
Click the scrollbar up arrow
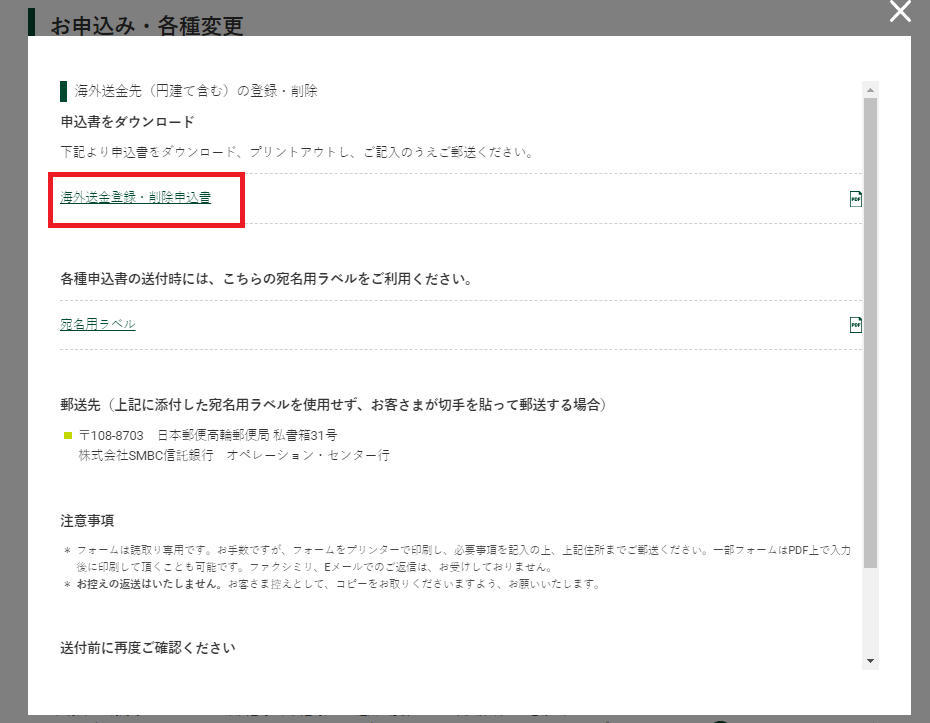(x=870, y=90)
